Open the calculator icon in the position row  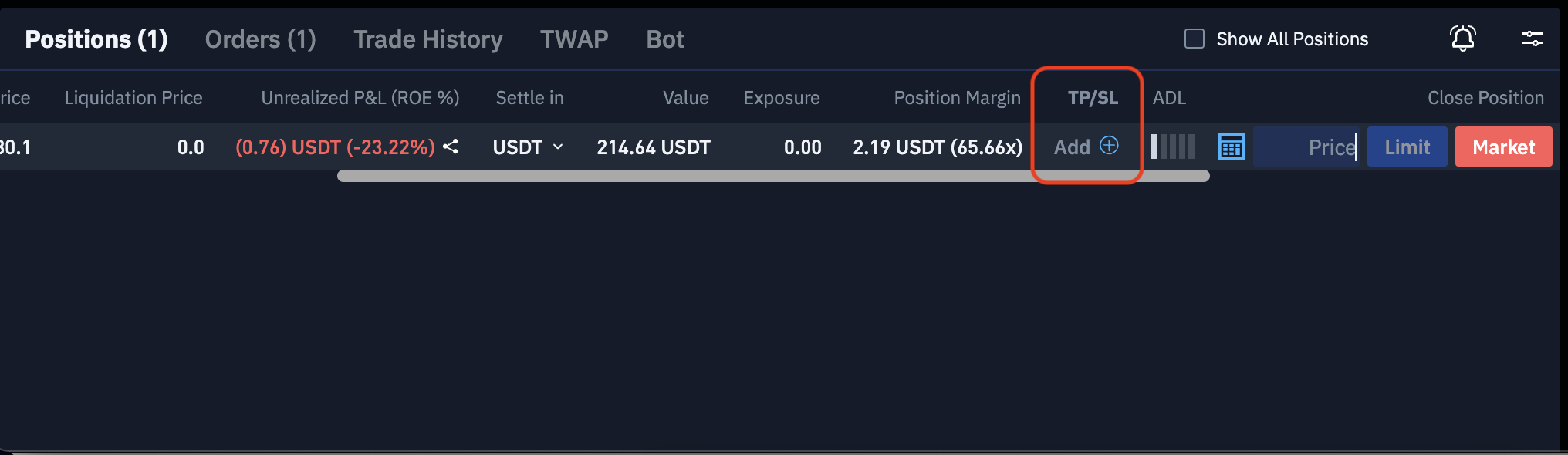click(x=1231, y=147)
